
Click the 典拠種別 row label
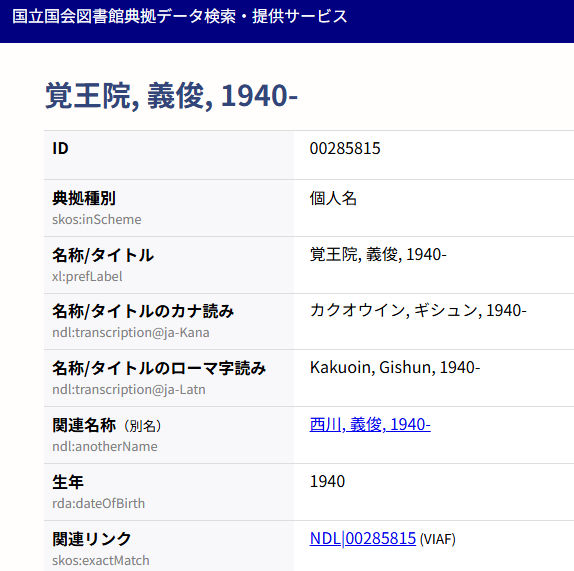(x=84, y=198)
